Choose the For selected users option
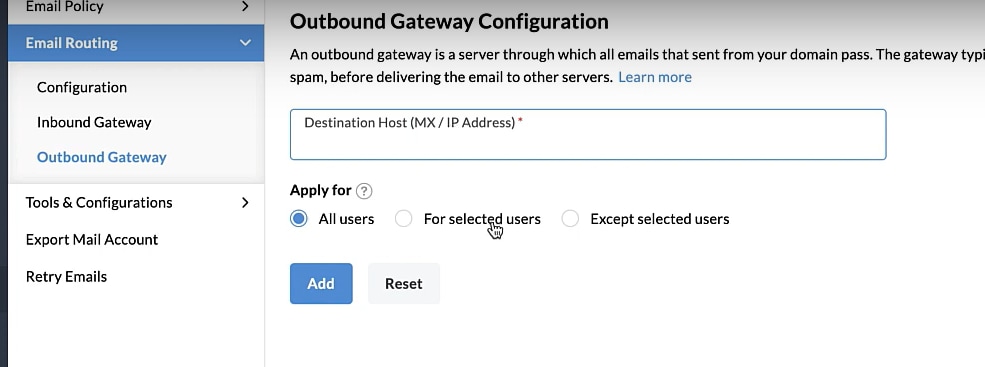This screenshot has height=367, width=985. tap(403, 219)
